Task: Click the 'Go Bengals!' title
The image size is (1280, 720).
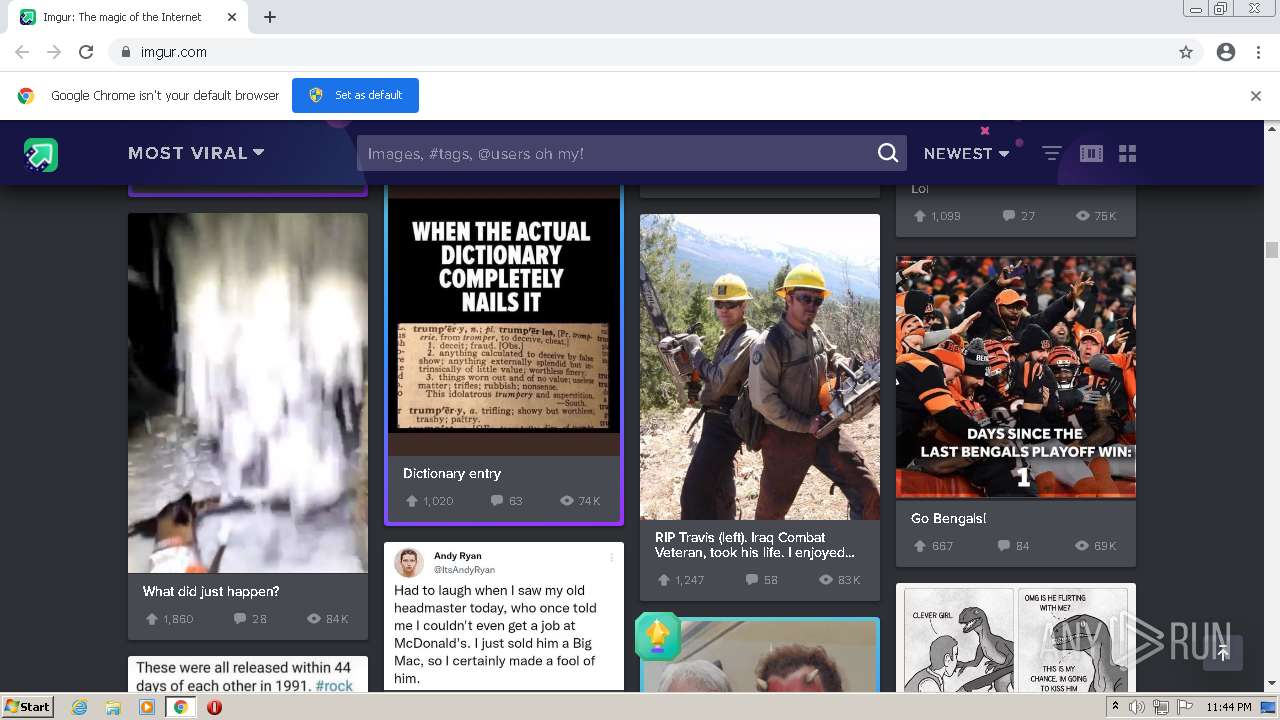Action: pyautogui.click(x=948, y=518)
